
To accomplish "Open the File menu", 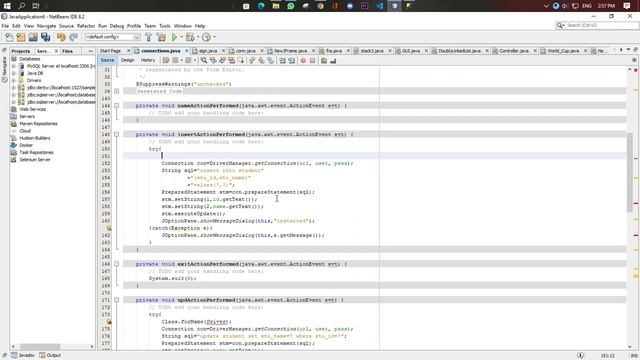I will [x=5, y=26].
